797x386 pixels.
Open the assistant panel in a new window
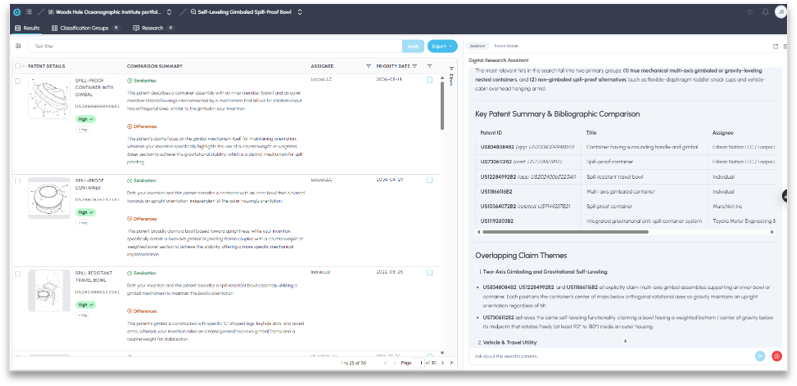click(x=775, y=46)
